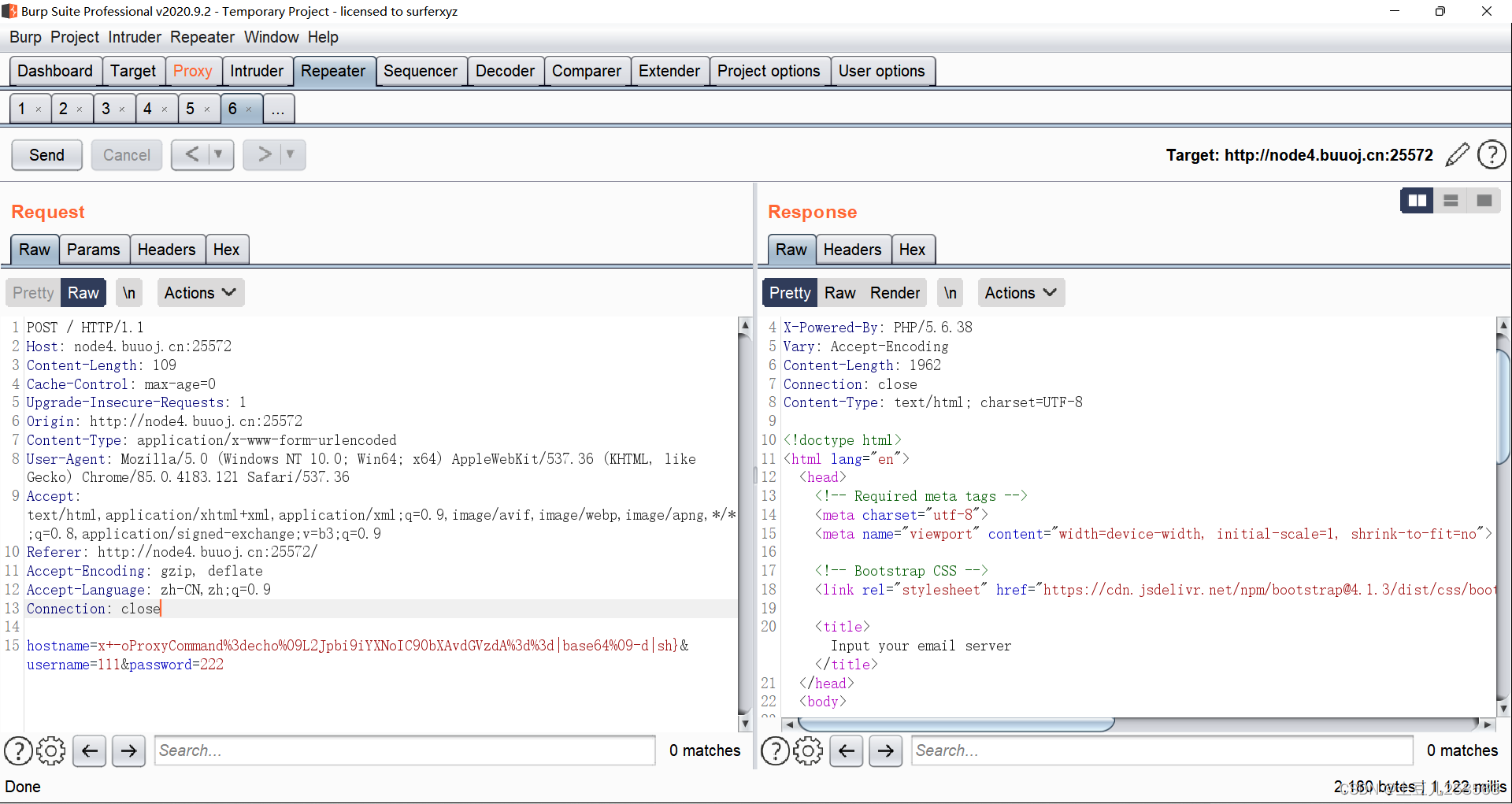Switch to the Decoder tab
The image size is (1512, 804).
coord(505,71)
